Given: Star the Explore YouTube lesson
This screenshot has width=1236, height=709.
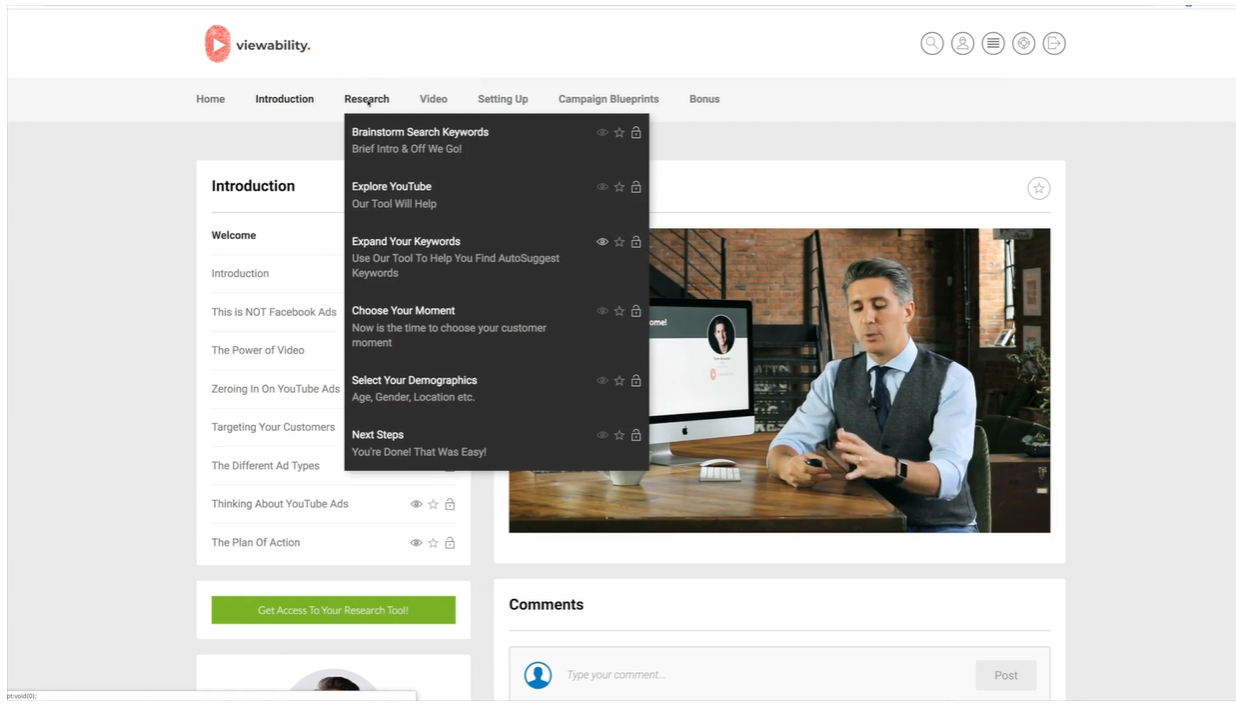Looking at the screenshot, I should (x=619, y=187).
